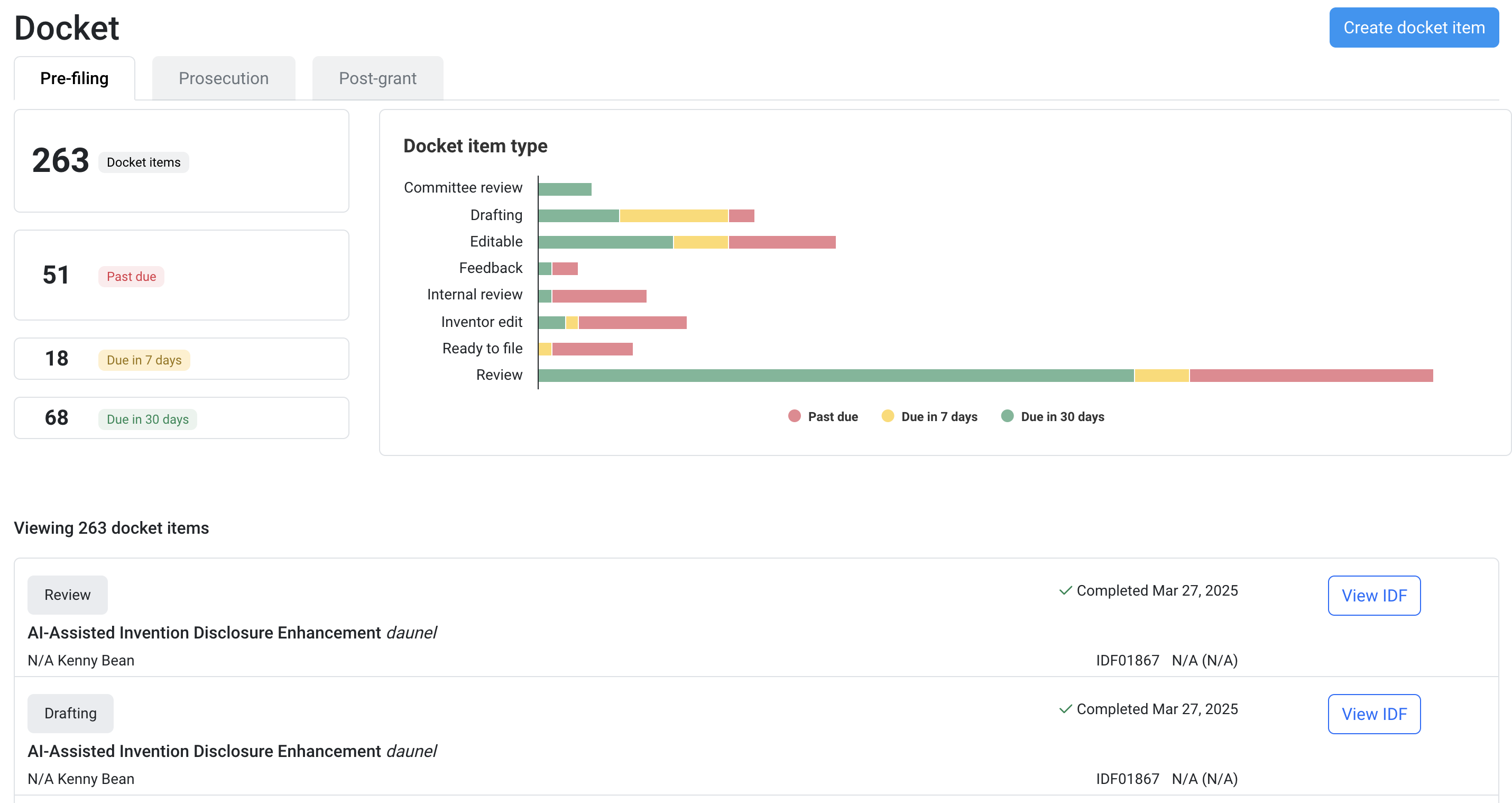
Task: Click View IDF for the Drafting item
Action: 1374,714
